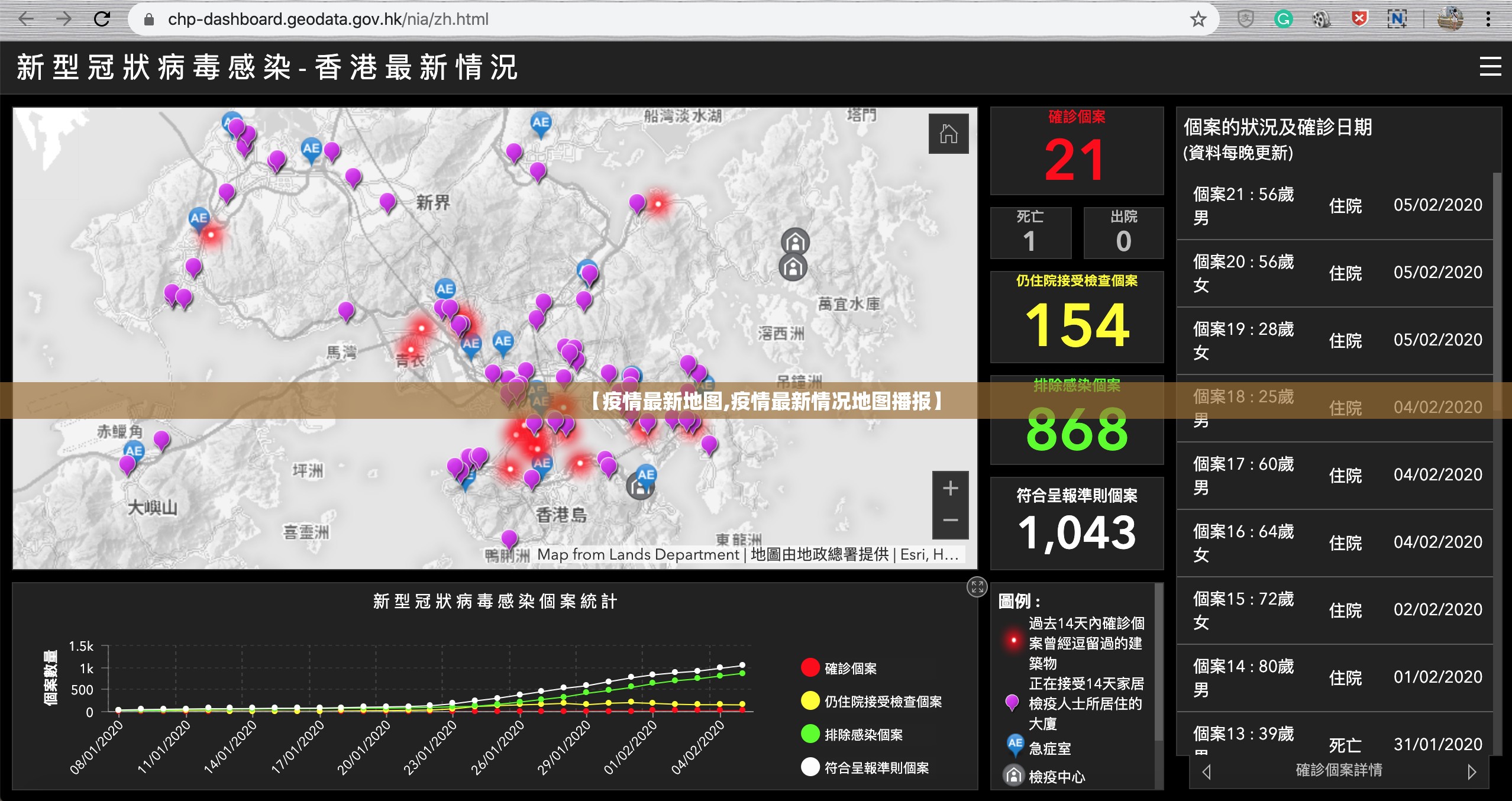Click the fullscreen expand icon on the statistics chart
1512x801 pixels.
[978, 587]
